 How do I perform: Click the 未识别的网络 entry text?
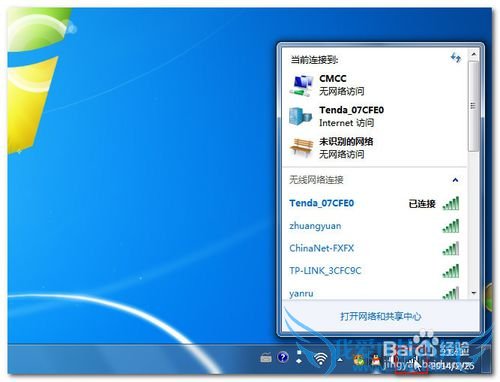[x=346, y=142]
